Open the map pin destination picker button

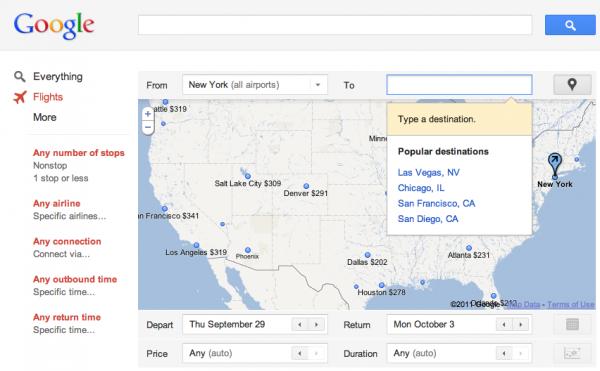point(572,85)
